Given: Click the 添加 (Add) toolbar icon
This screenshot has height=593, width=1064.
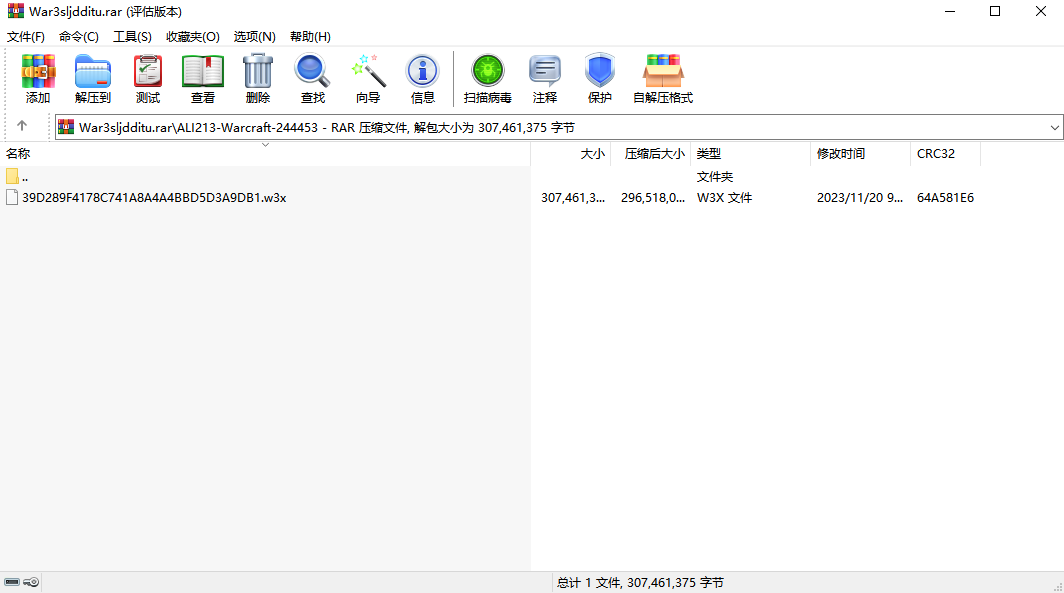Looking at the screenshot, I should [38, 78].
